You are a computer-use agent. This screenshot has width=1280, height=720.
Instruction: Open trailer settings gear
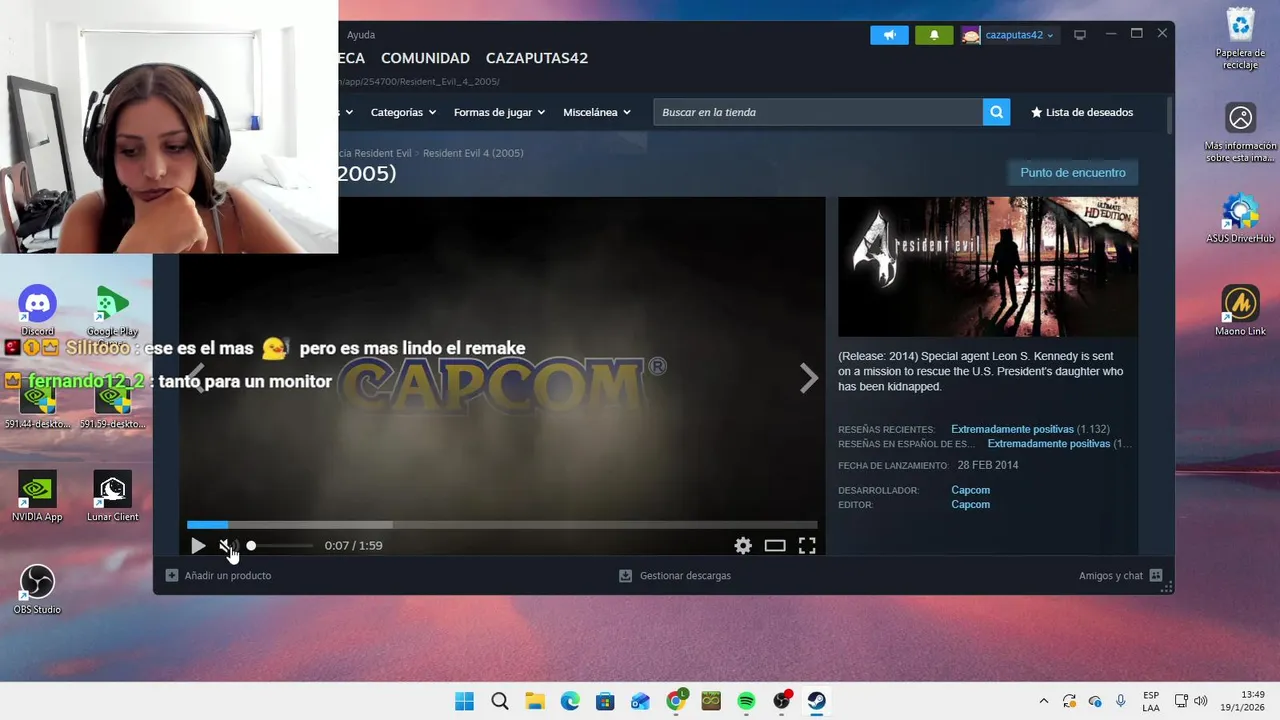743,545
